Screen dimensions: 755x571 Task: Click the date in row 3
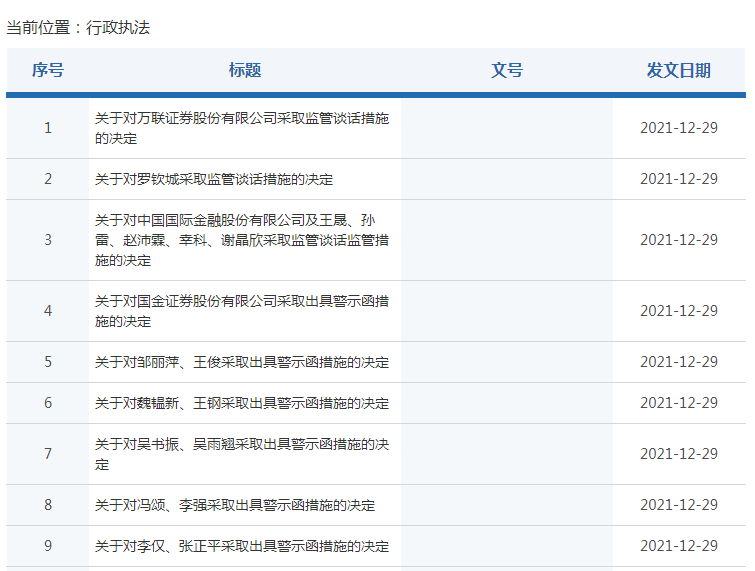[x=678, y=240]
